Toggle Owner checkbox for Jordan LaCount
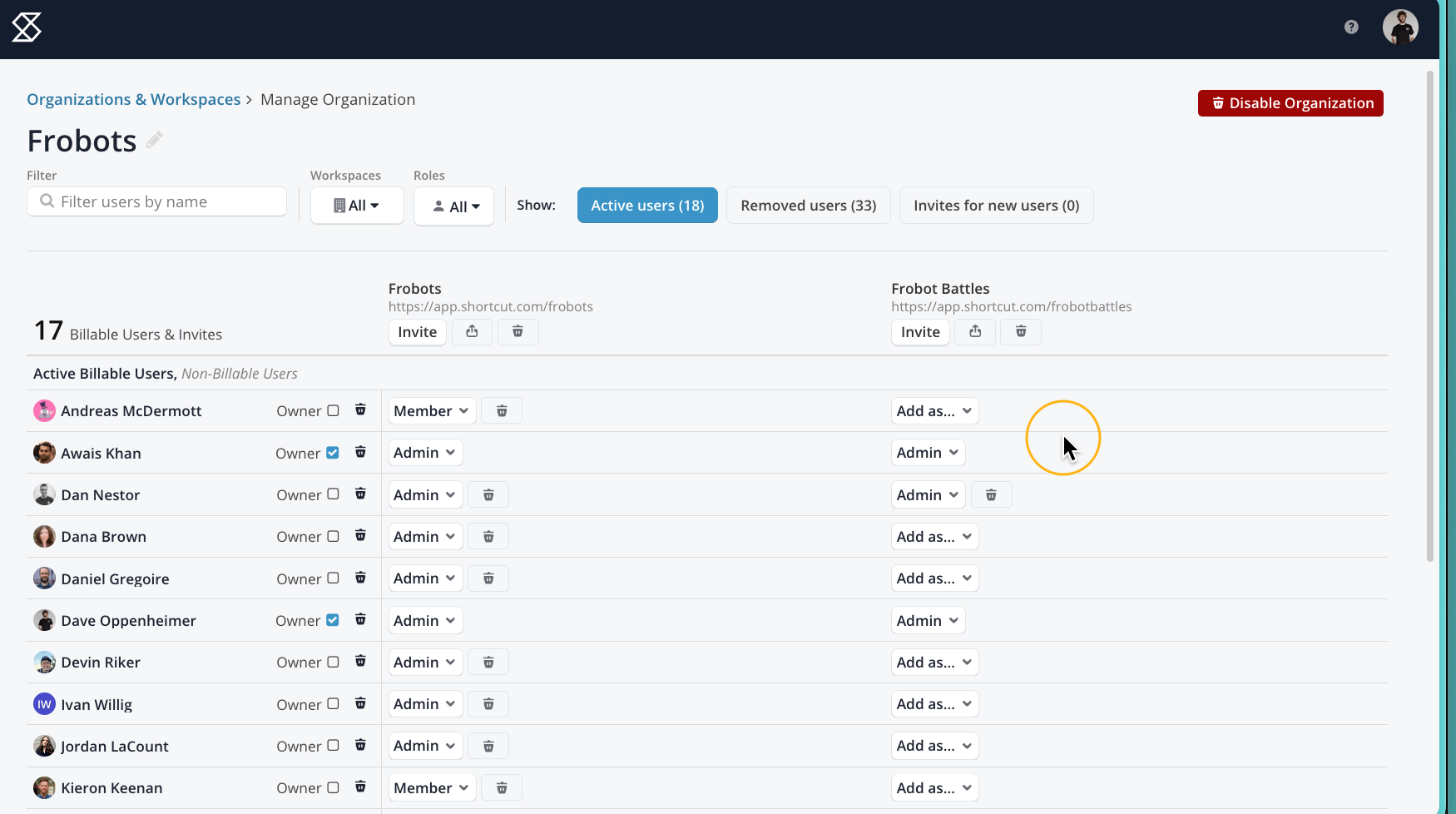Viewport: 1456px width, 814px height. (x=333, y=746)
